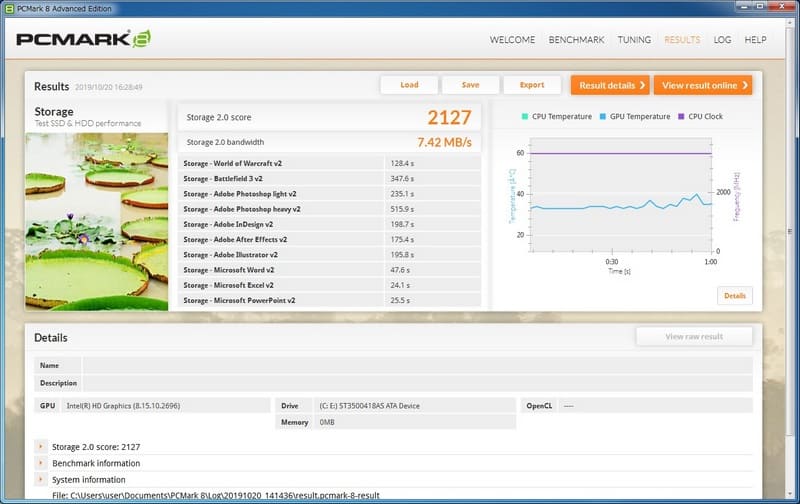
Task: Click into the Description field
Action: [417, 383]
